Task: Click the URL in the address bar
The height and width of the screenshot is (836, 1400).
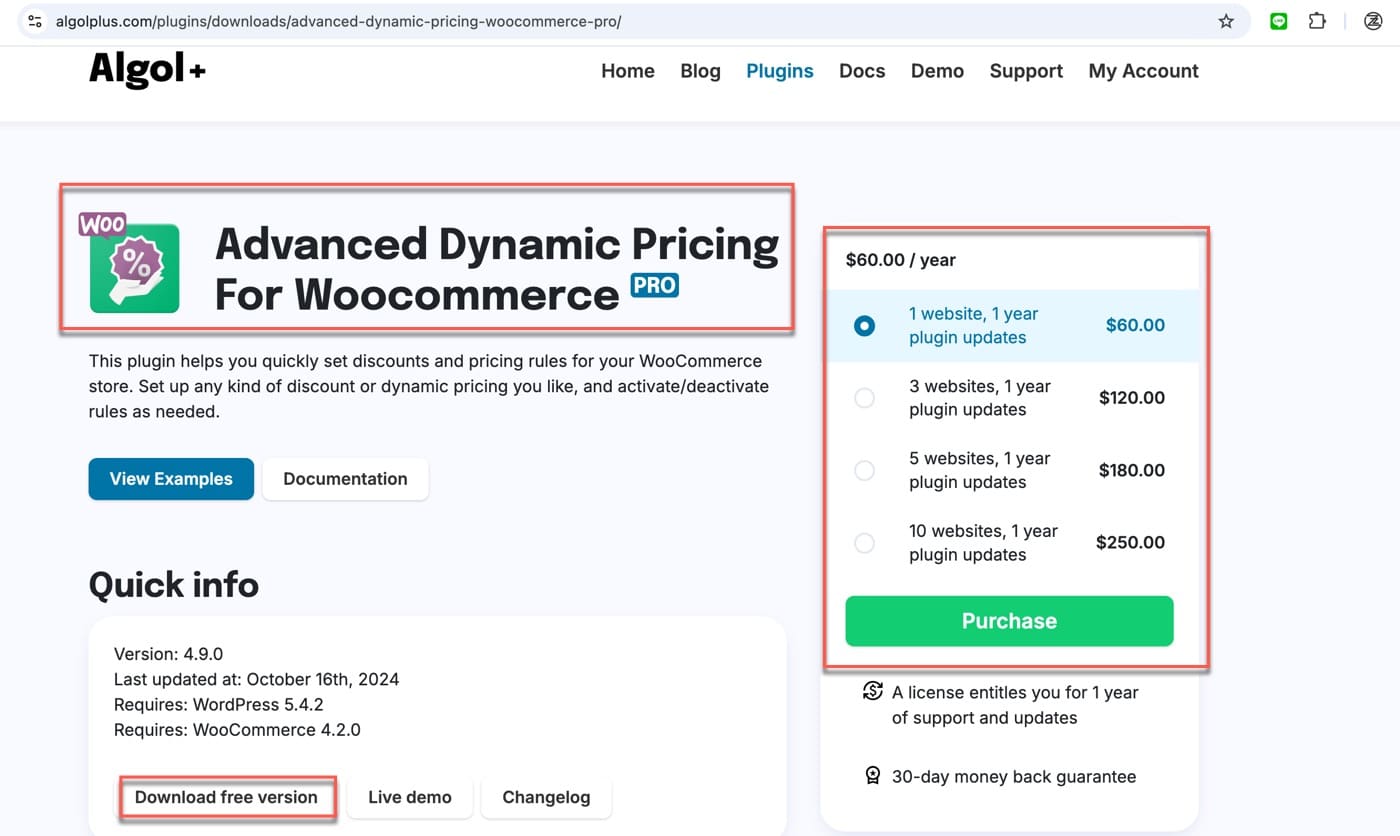Action: pyautogui.click(x=338, y=21)
